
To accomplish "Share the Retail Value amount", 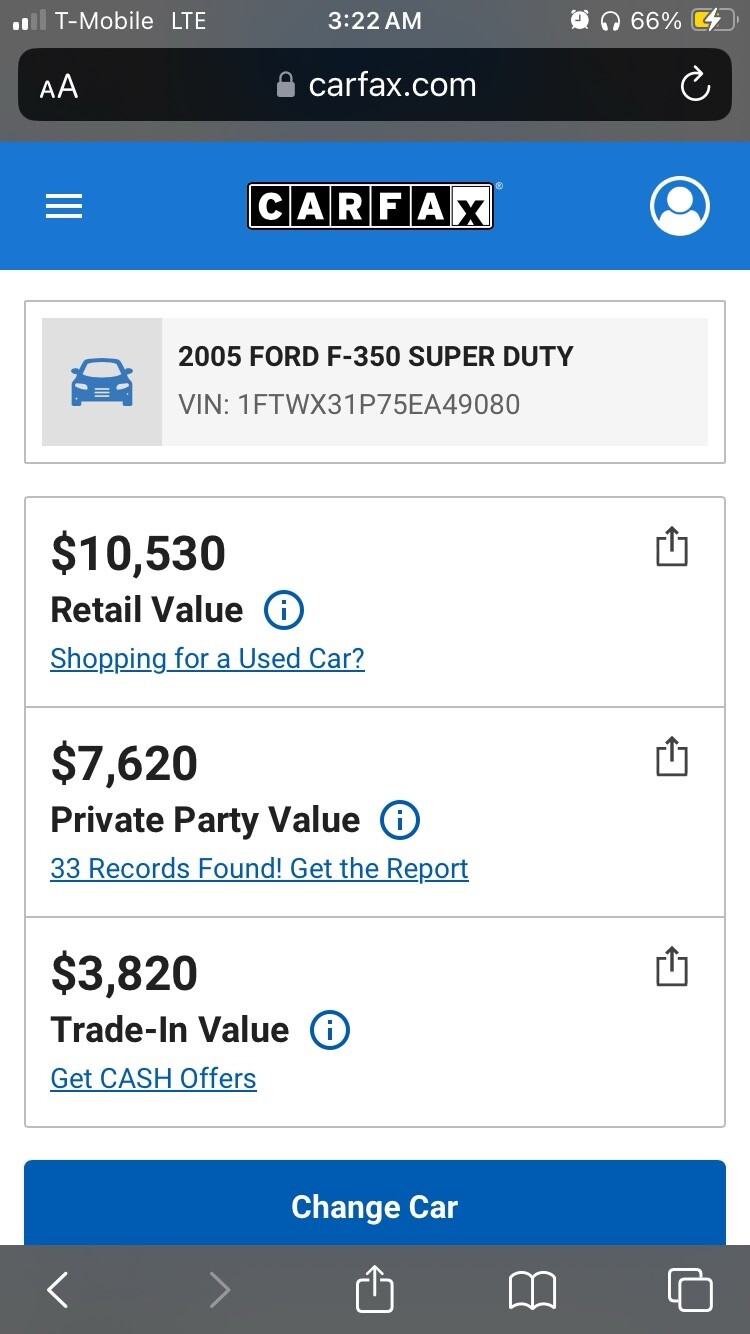I will 672,546.
